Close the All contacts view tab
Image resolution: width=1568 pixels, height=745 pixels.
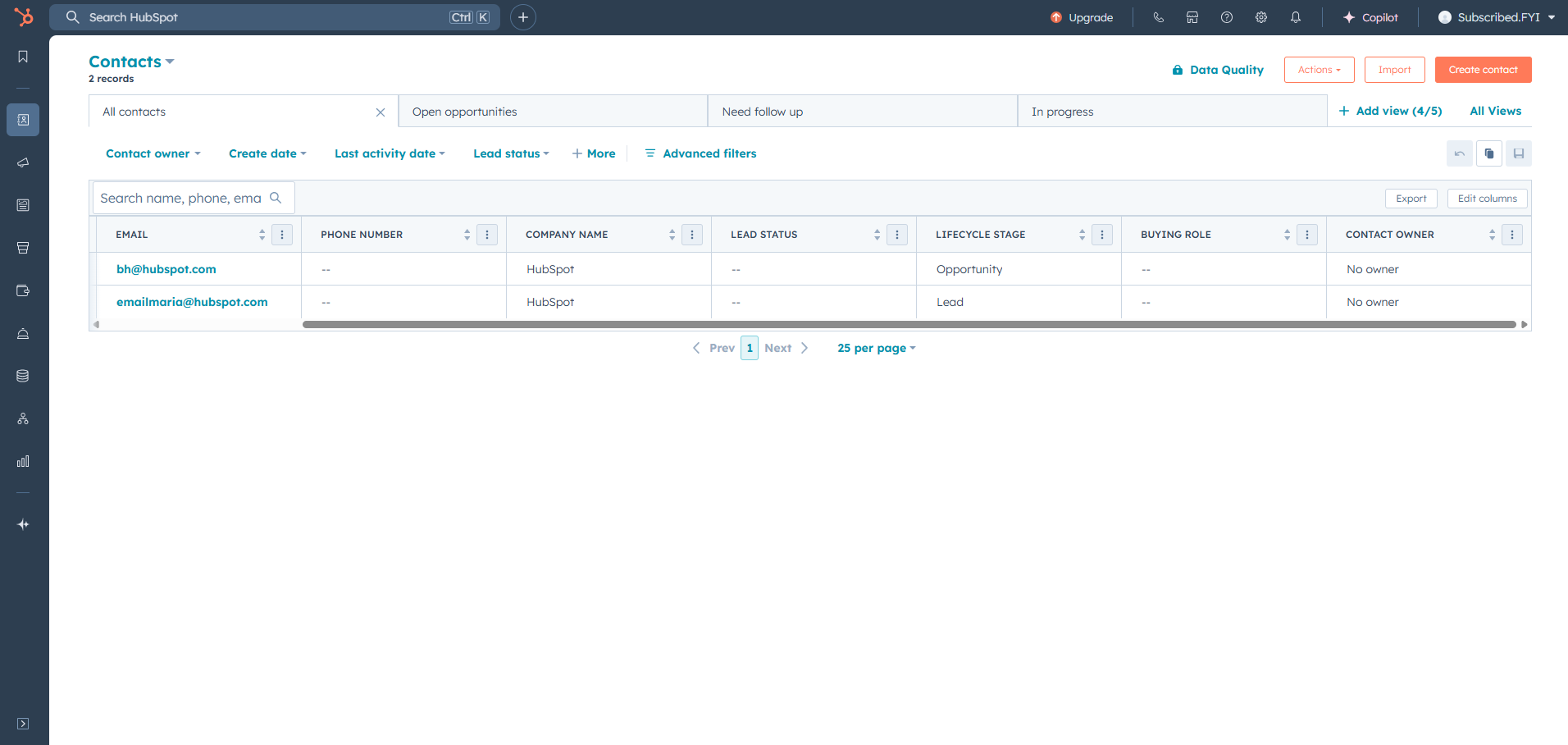pos(381,112)
